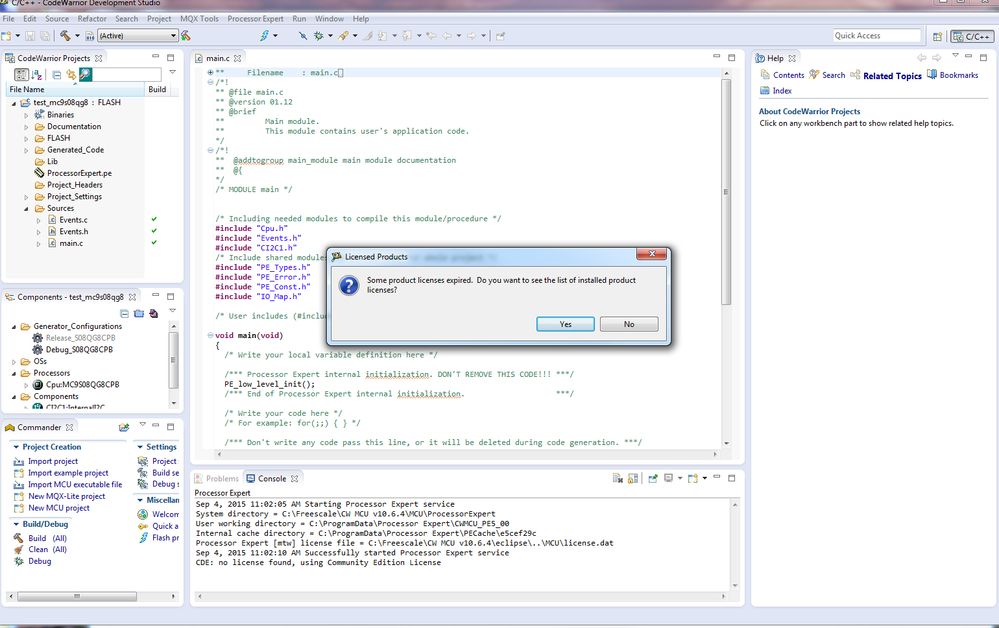Click Yes in the Licensed Products dialog
Screen dimensions: 999x628
(x=565, y=324)
